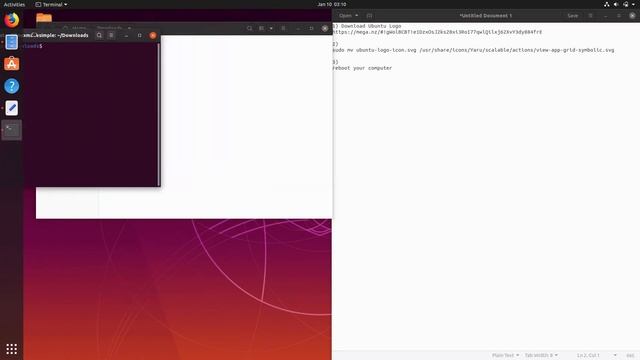The width and height of the screenshot is (640, 360).
Task: Open the Text Editor dock icon
Action: 11,108
